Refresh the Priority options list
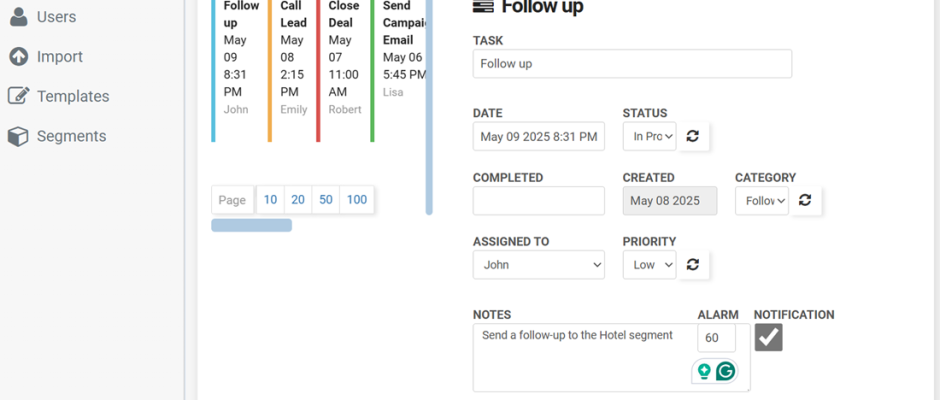 693,264
